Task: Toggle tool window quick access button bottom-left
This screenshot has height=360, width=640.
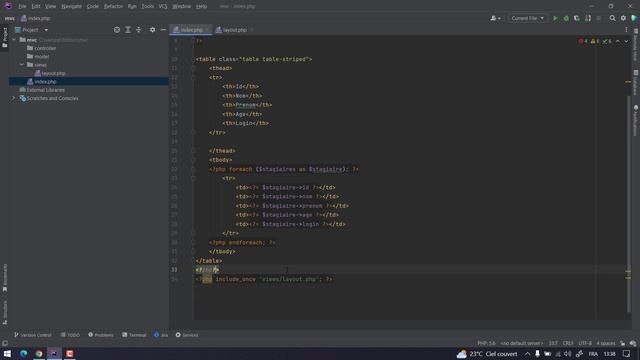Action: click(x=4, y=343)
